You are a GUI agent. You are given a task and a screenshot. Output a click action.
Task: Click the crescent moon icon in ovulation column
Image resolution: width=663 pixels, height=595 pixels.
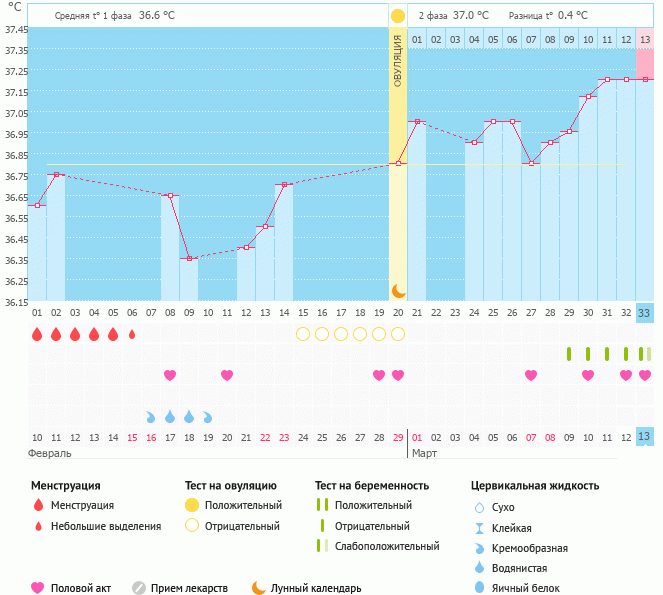(398, 290)
